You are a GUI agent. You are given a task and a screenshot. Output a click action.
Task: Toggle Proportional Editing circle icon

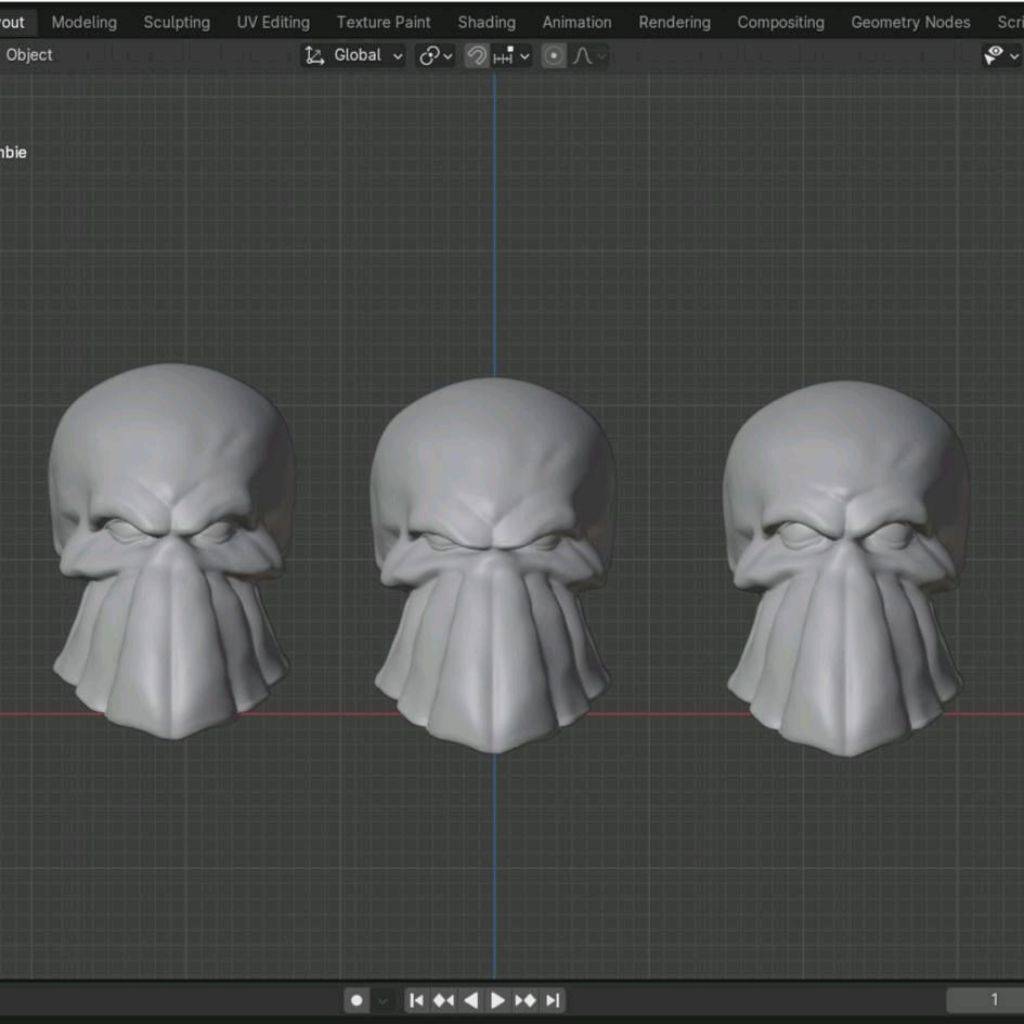tap(554, 56)
